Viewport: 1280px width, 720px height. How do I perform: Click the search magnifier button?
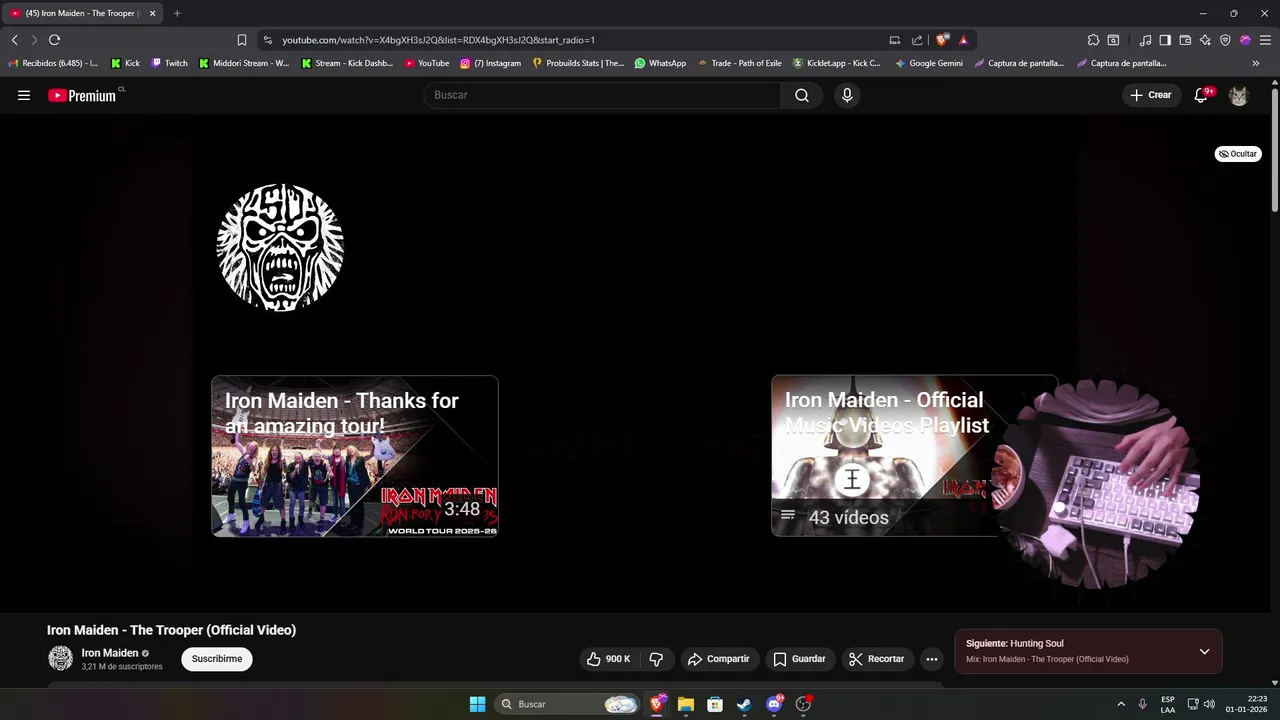pos(802,95)
